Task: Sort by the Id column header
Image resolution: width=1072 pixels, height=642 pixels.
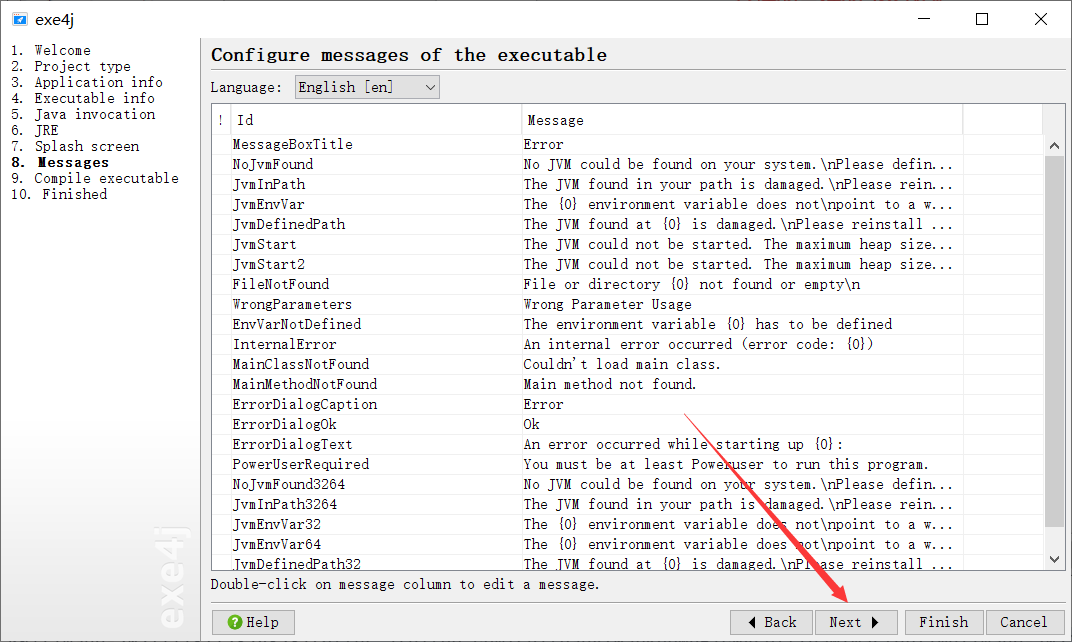Action: [x=375, y=120]
